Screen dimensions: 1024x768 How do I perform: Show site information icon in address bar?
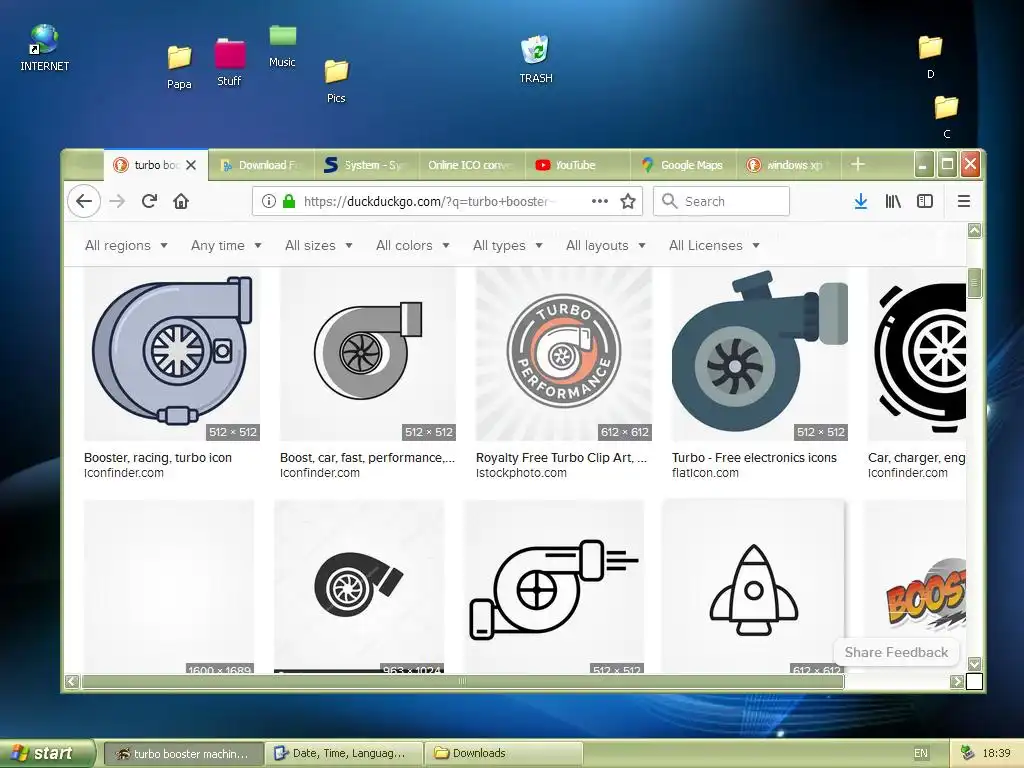click(268, 201)
